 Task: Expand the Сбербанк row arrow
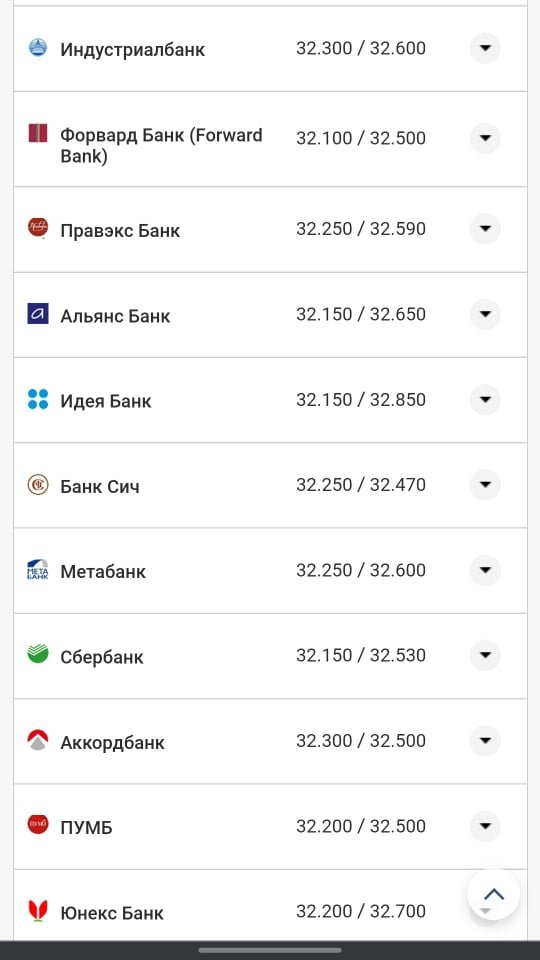(486, 655)
